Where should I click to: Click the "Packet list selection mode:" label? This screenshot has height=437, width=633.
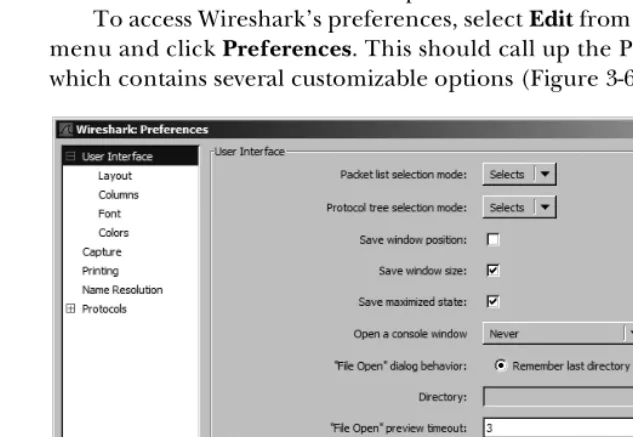(403, 174)
